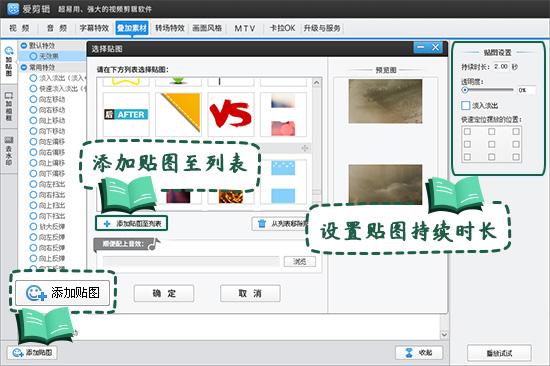This screenshot has width=550, height=366.
Task: Click the 添加贴图至列表 plus button
Action: (x=132, y=224)
